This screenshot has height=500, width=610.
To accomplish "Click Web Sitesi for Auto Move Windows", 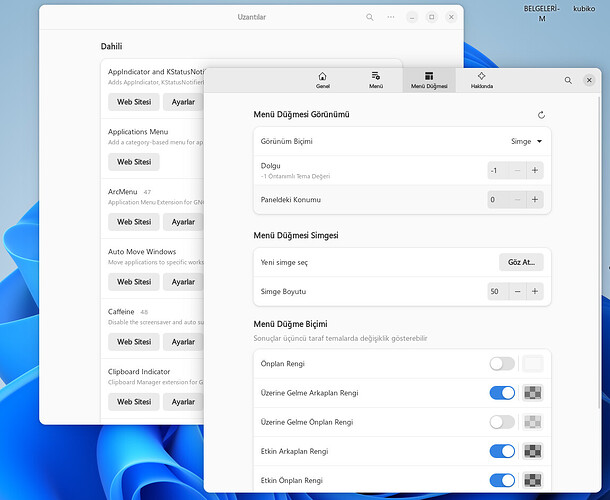I will coord(134,282).
